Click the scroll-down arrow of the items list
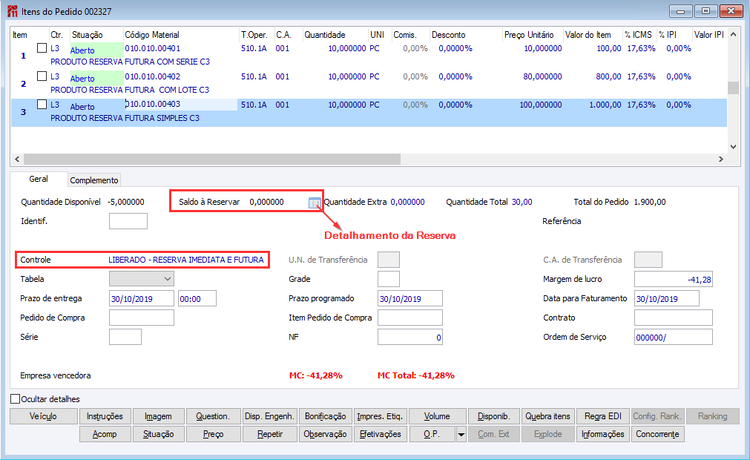 click(733, 147)
